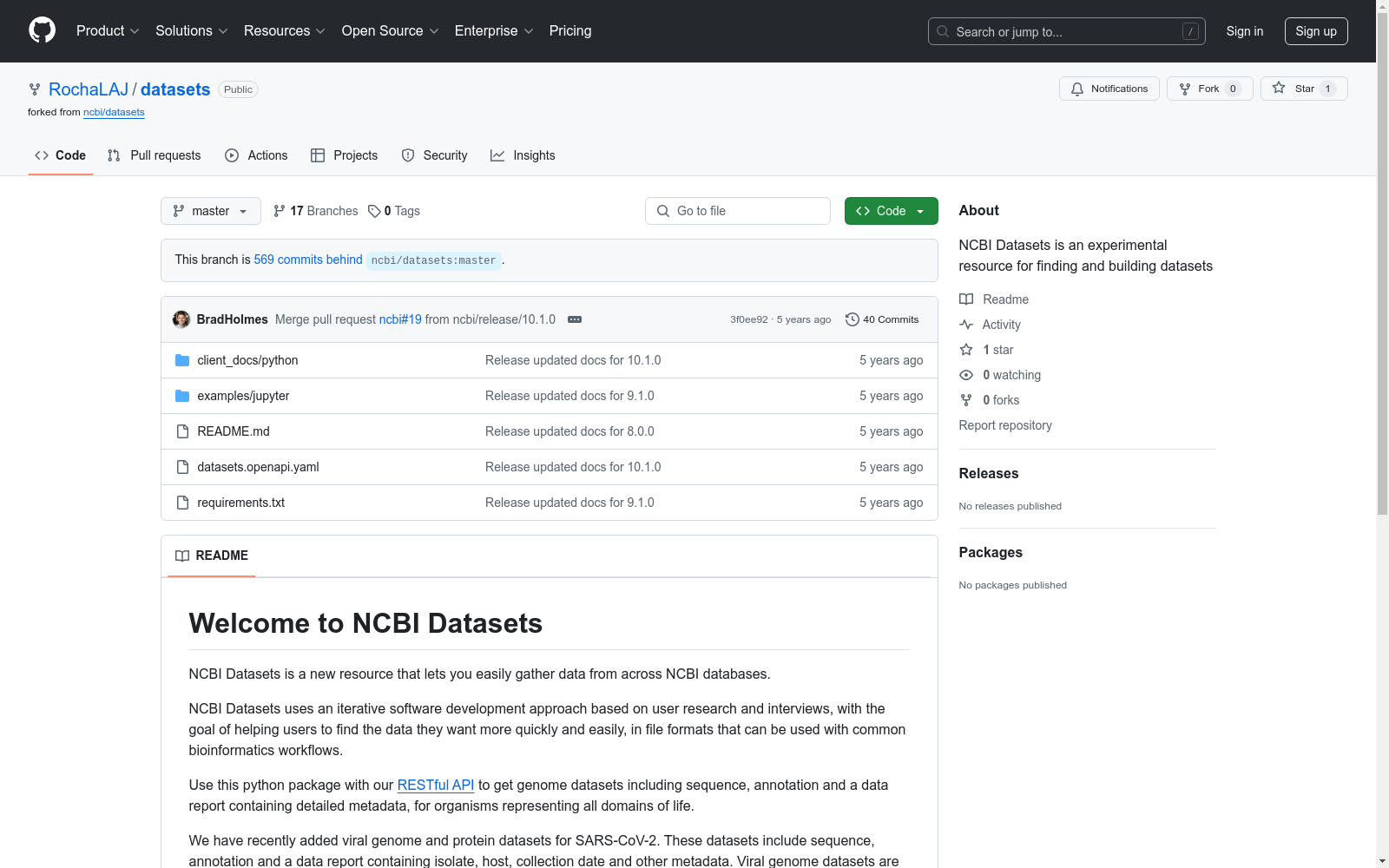Open the ncbi#19 pull request link
Screen dimensions: 1389x868
(400, 319)
